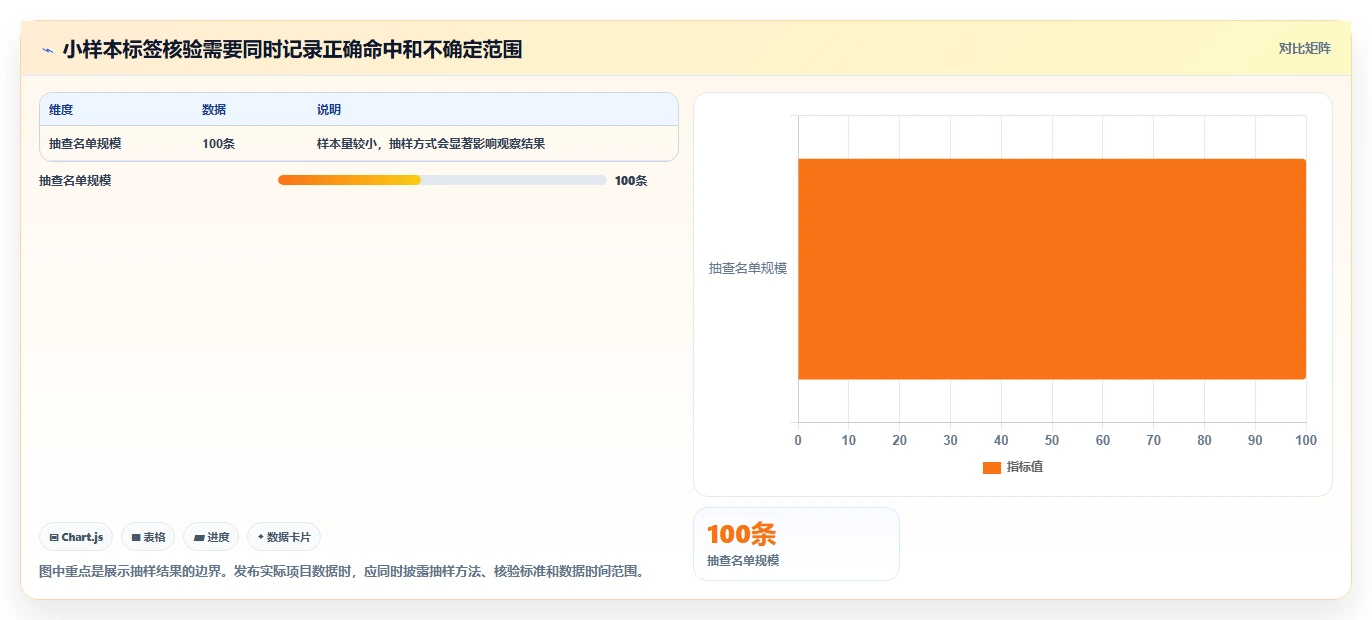Click the 数据卡片 tag chip
This screenshot has width=1372, height=620.
point(284,537)
